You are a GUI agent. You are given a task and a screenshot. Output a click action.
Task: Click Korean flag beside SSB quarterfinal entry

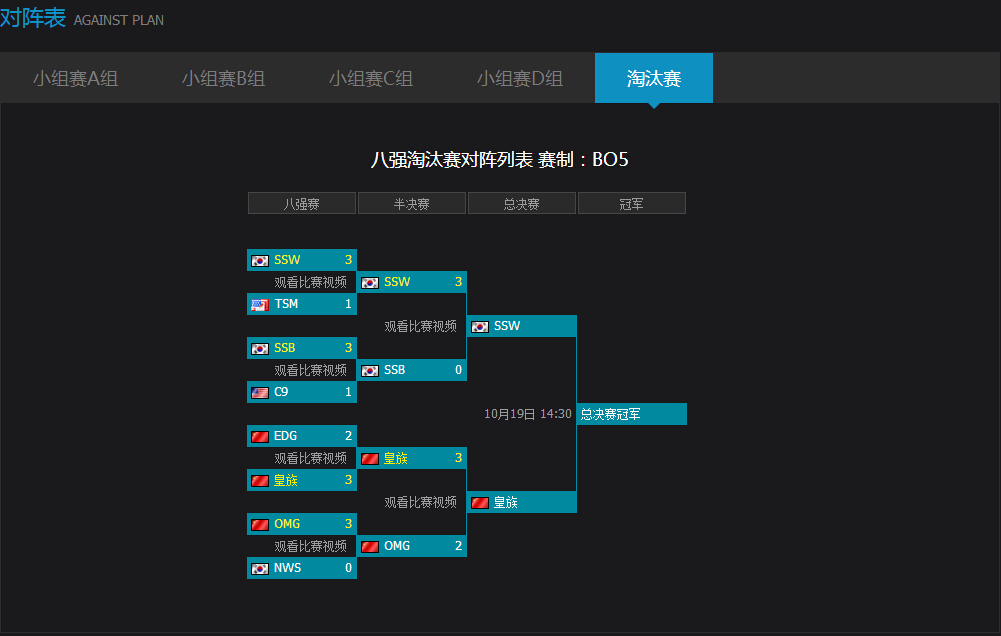coord(260,349)
